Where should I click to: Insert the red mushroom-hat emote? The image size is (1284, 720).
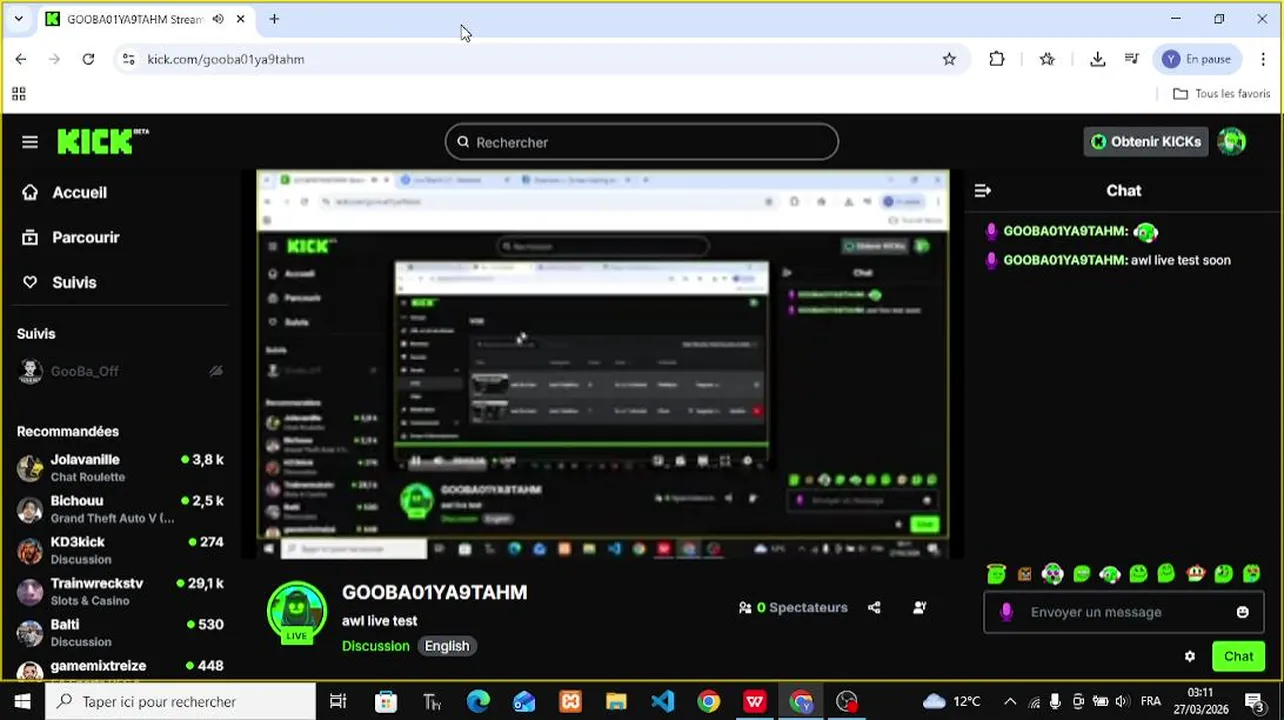(1195, 574)
